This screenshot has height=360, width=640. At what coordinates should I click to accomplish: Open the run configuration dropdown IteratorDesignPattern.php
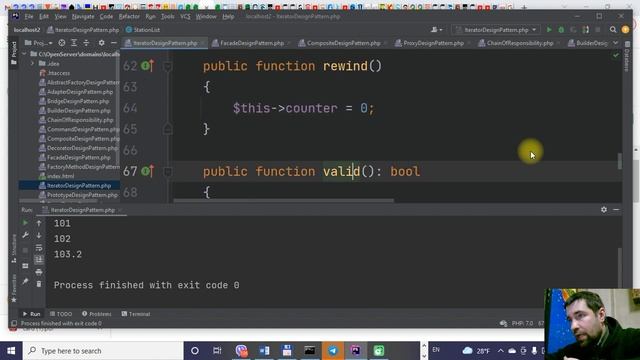click(496, 30)
